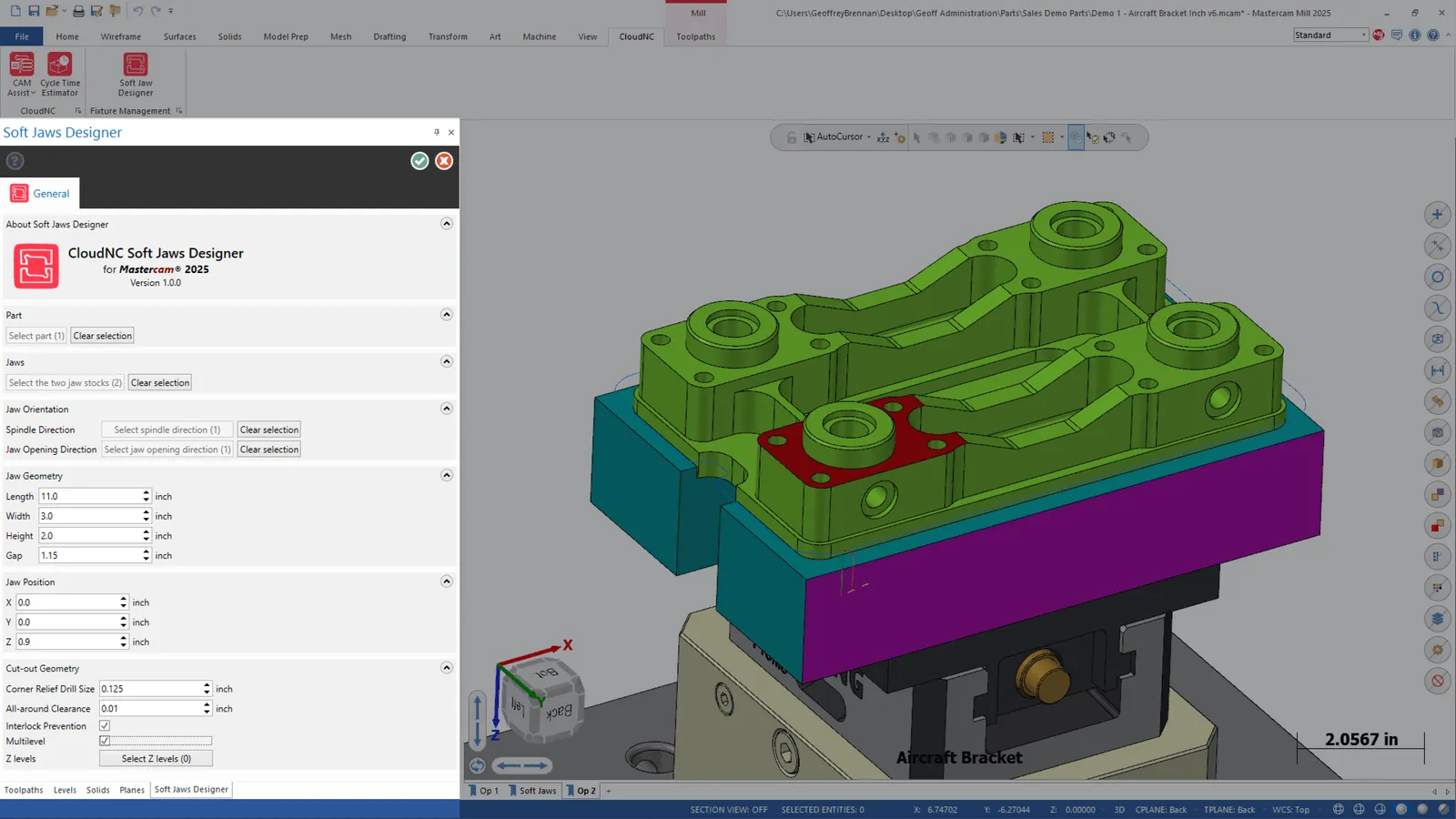Click Select spindle direction button
Image resolution: width=1456 pixels, height=819 pixels.
pyautogui.click(x=167, y=430)
